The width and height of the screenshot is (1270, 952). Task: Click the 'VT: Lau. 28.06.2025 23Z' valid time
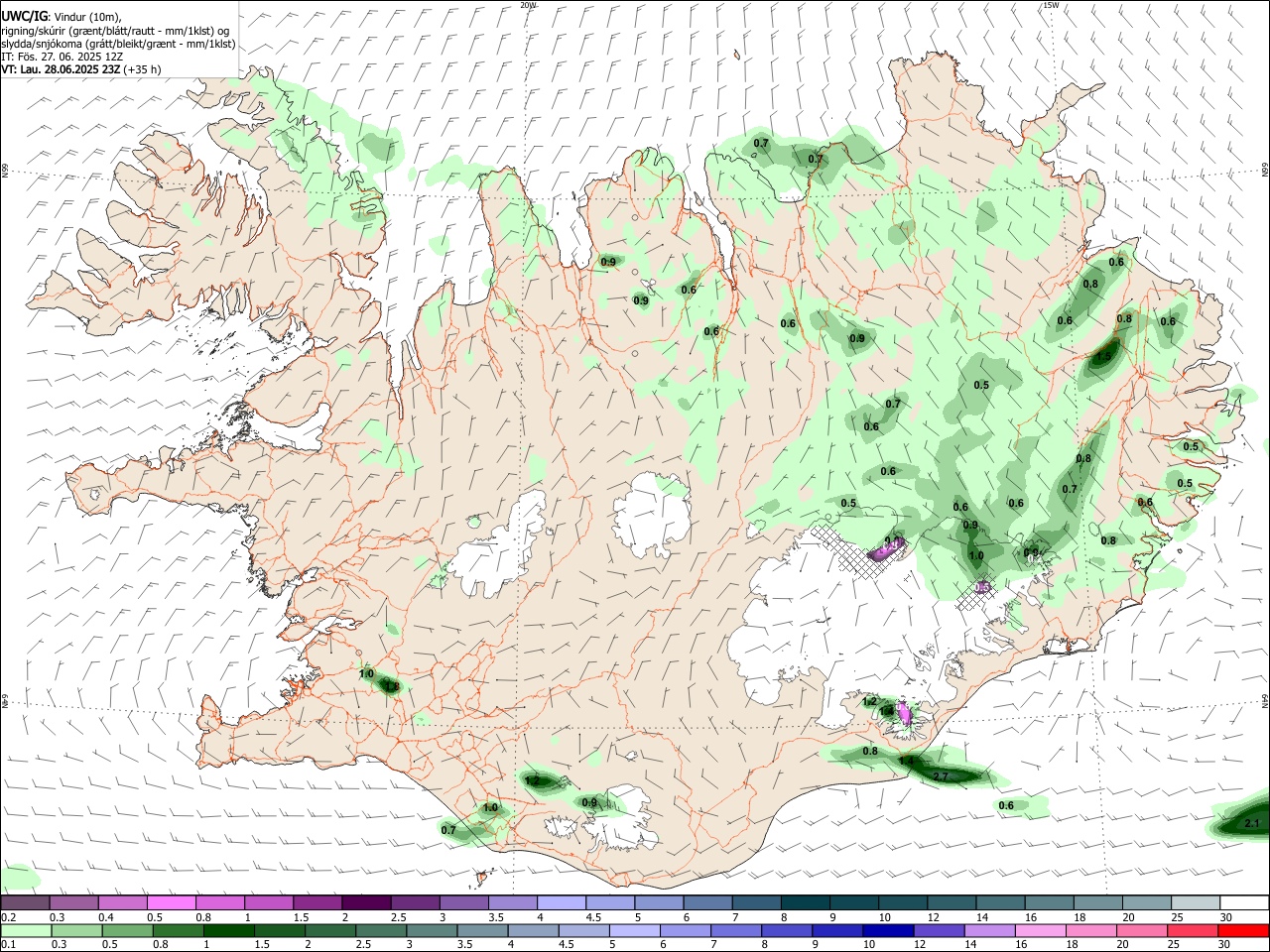tap(61, 69)
